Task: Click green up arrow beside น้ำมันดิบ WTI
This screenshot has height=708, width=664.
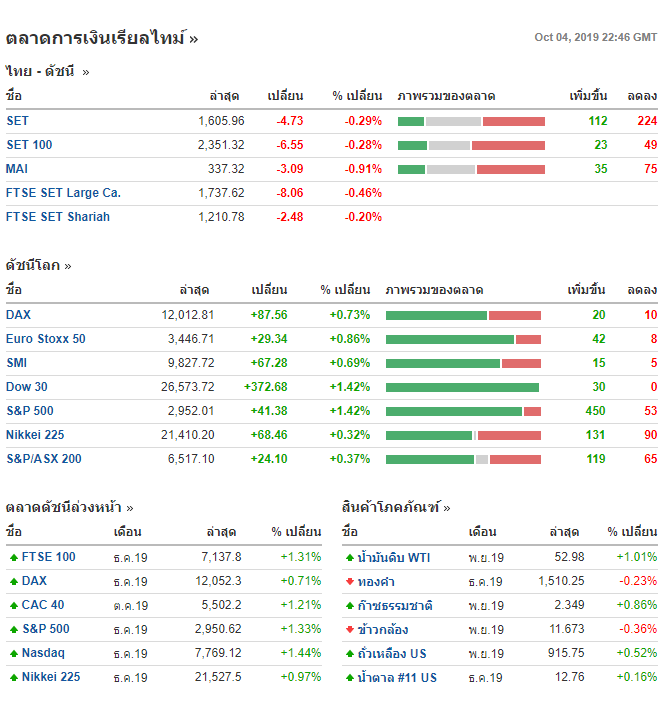Action: [350, 558]
